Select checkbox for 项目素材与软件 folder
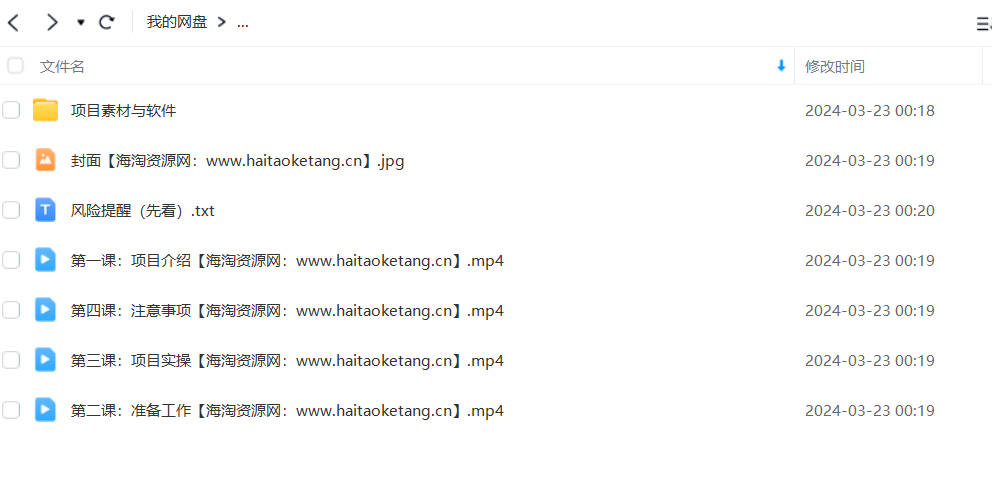Screen dimensions: 992x500 click(x=11, y=110)
